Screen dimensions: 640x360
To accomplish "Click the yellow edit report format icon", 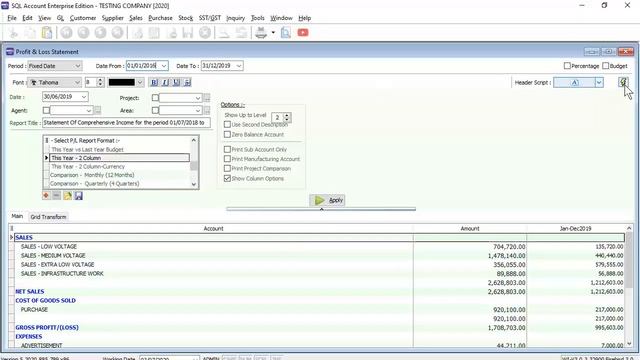I will [67, 196].
